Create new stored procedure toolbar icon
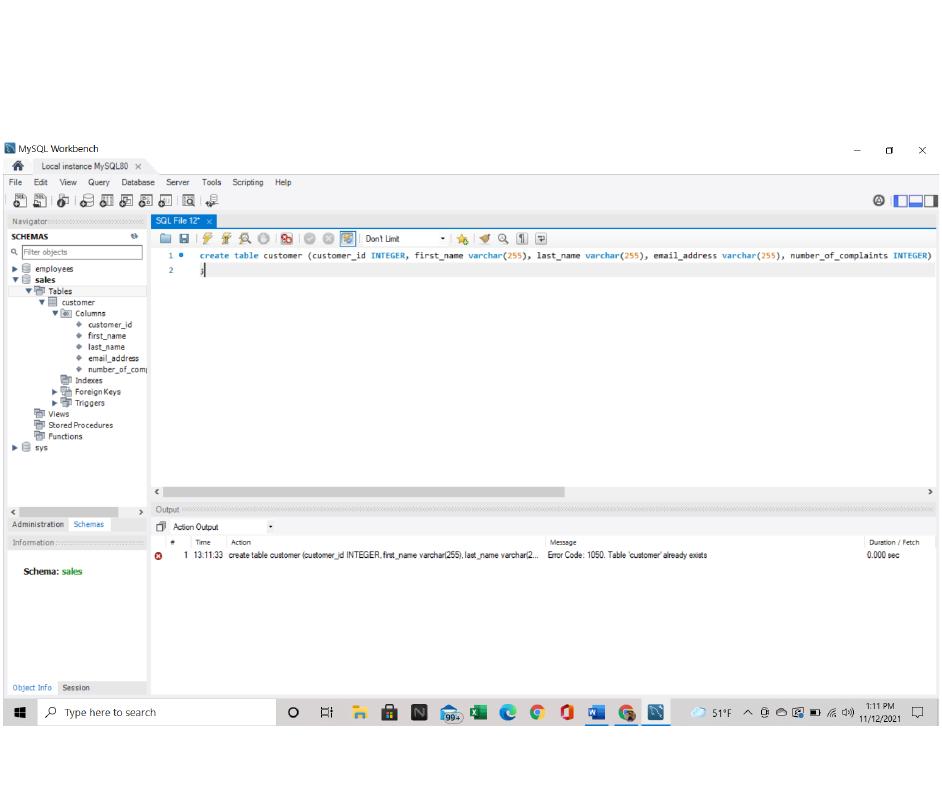This screenshot has width=942, height=800. [x=145, y=201]
